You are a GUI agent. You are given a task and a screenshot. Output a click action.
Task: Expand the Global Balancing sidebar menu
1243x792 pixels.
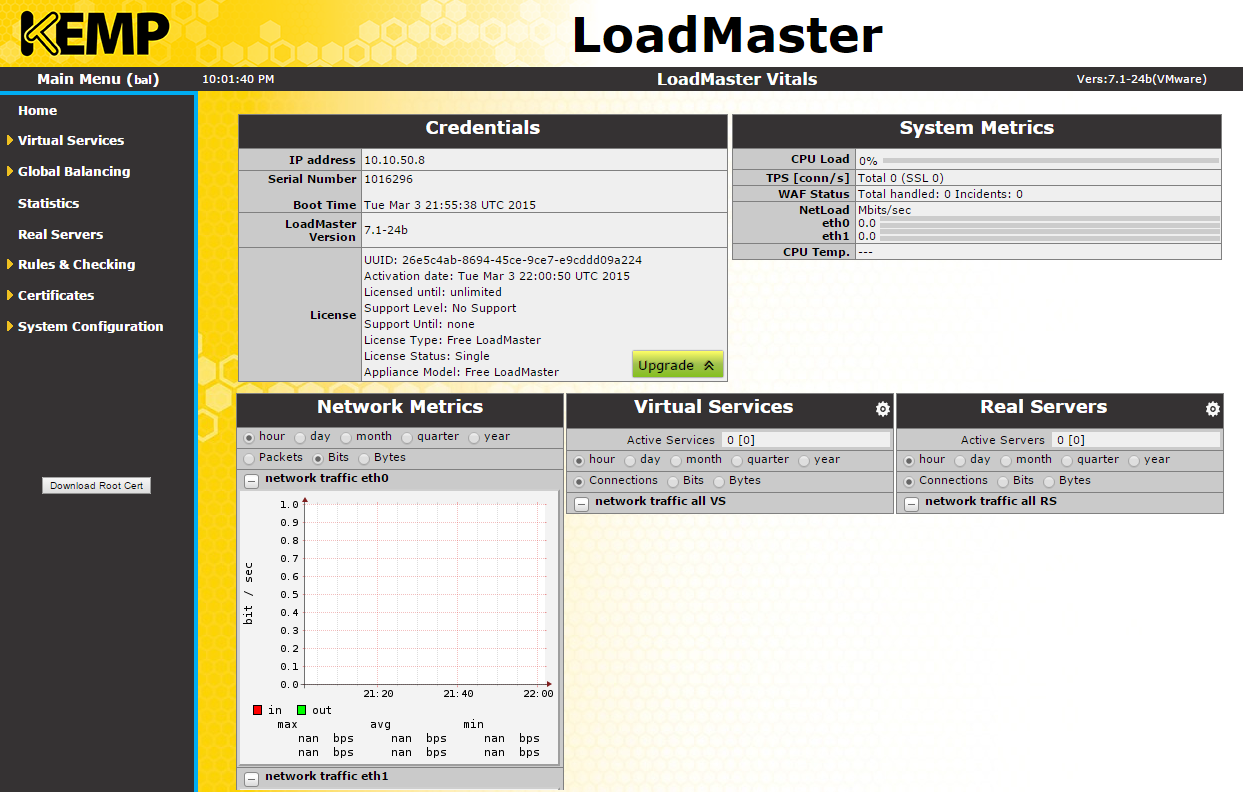pos(74,172)
